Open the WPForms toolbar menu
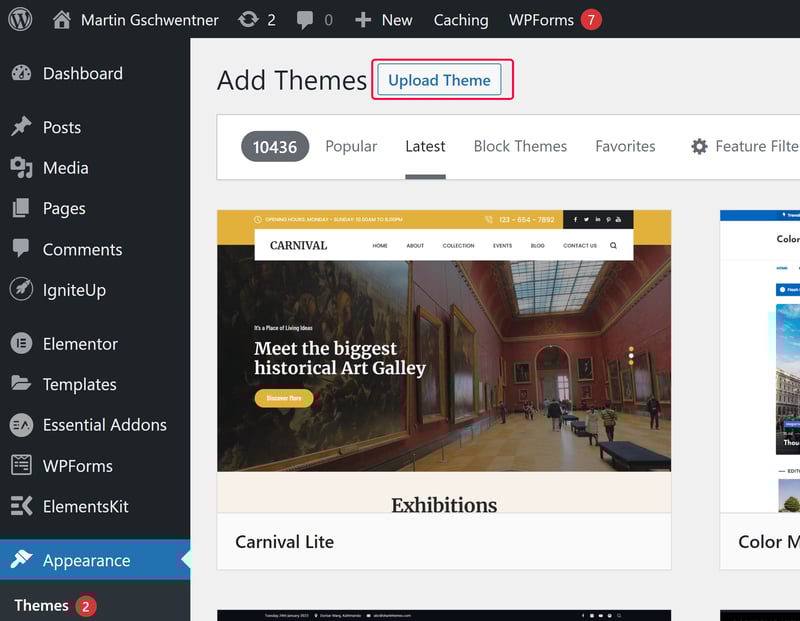Image resolution: width=800 pixels, height=621 pixels. pos(555,20)
